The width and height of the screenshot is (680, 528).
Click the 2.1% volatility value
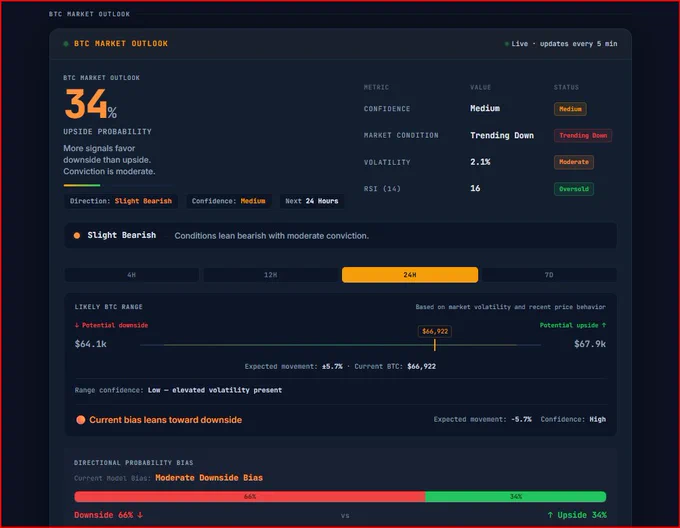(x=480, y=162)
